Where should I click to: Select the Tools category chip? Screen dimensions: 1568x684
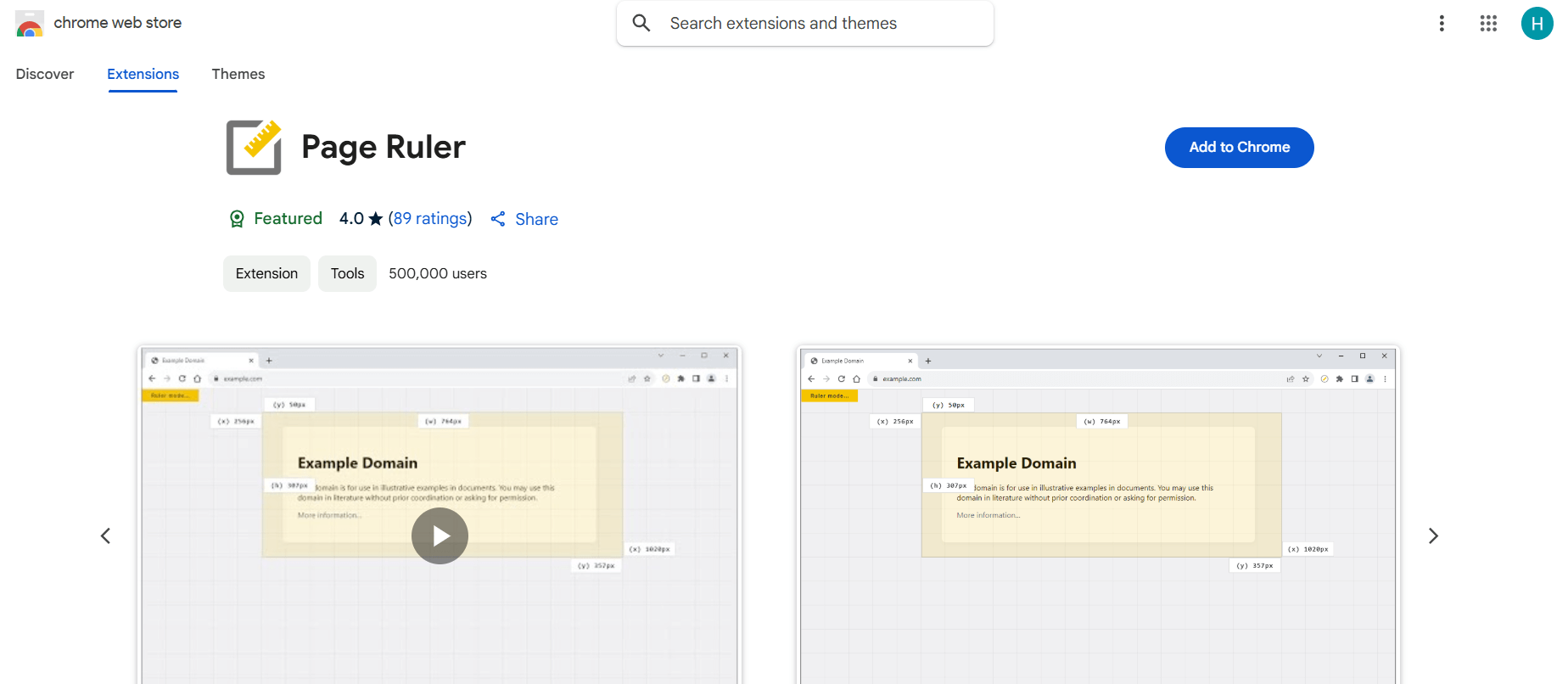pos(347,273)
